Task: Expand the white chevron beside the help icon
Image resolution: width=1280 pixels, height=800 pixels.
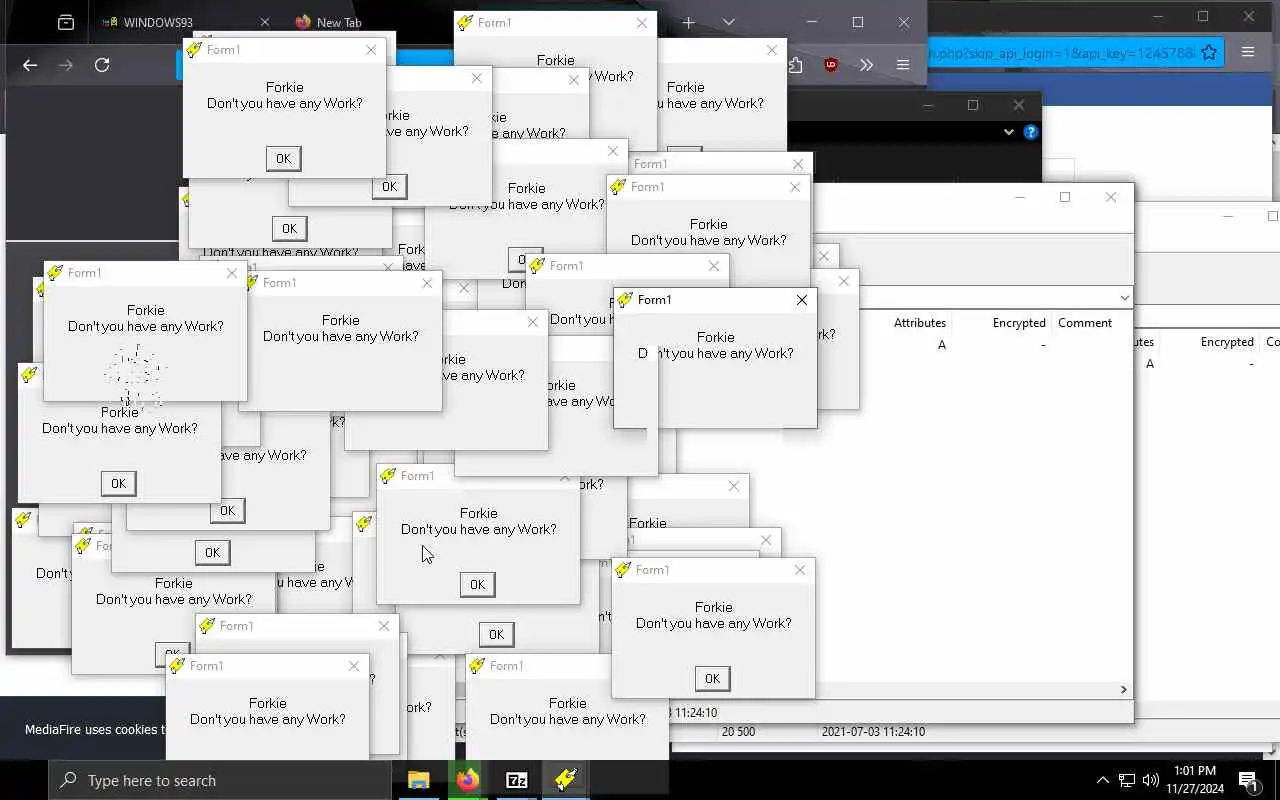Action: tap(1008, 132)
